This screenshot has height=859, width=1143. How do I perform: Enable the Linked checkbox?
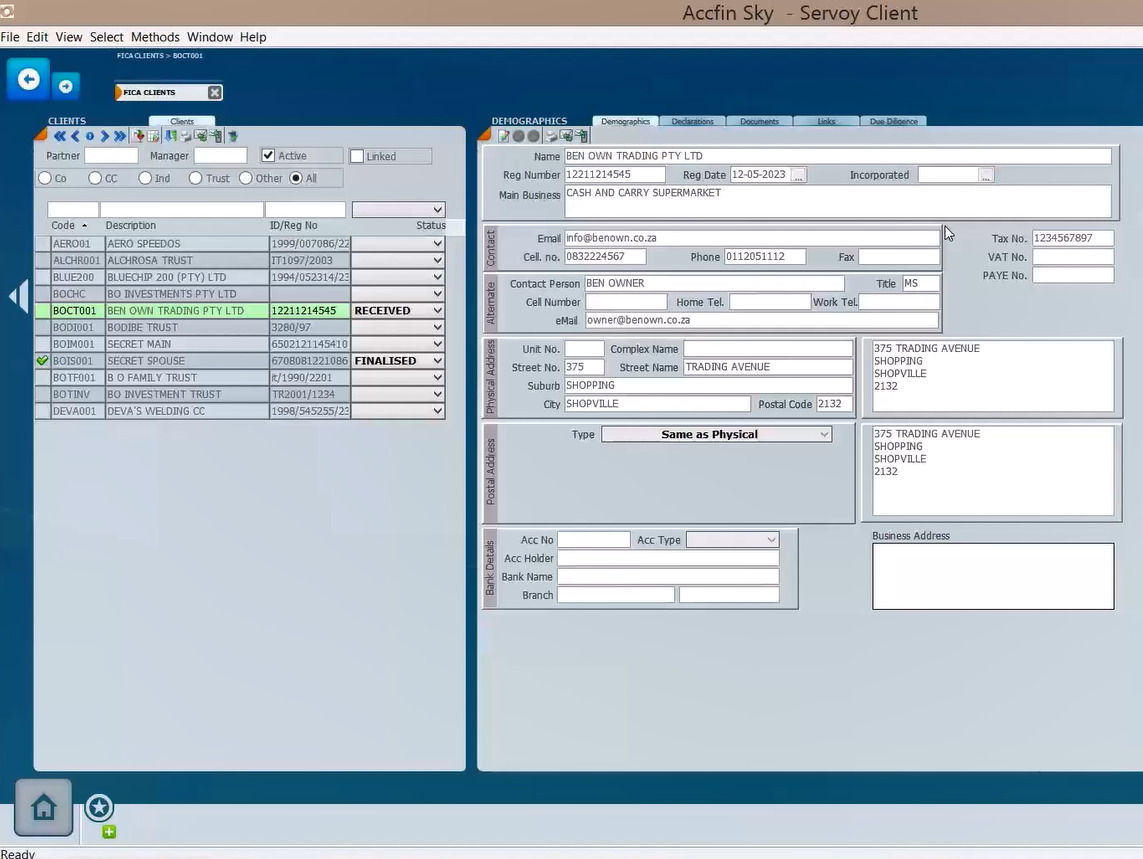(x=357, y=157)
